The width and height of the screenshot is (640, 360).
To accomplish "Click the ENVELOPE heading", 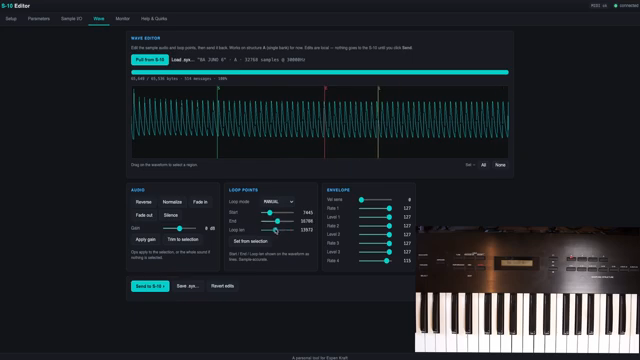I will pos(338,190).
